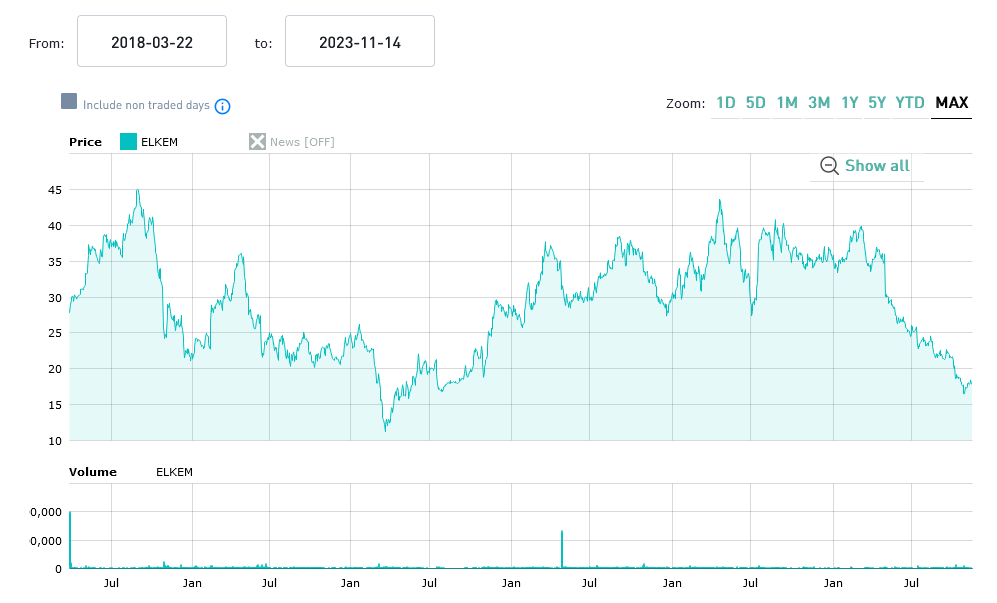
Task: Click the magnifier icon next to Show all
Action: tap(829, 166)
